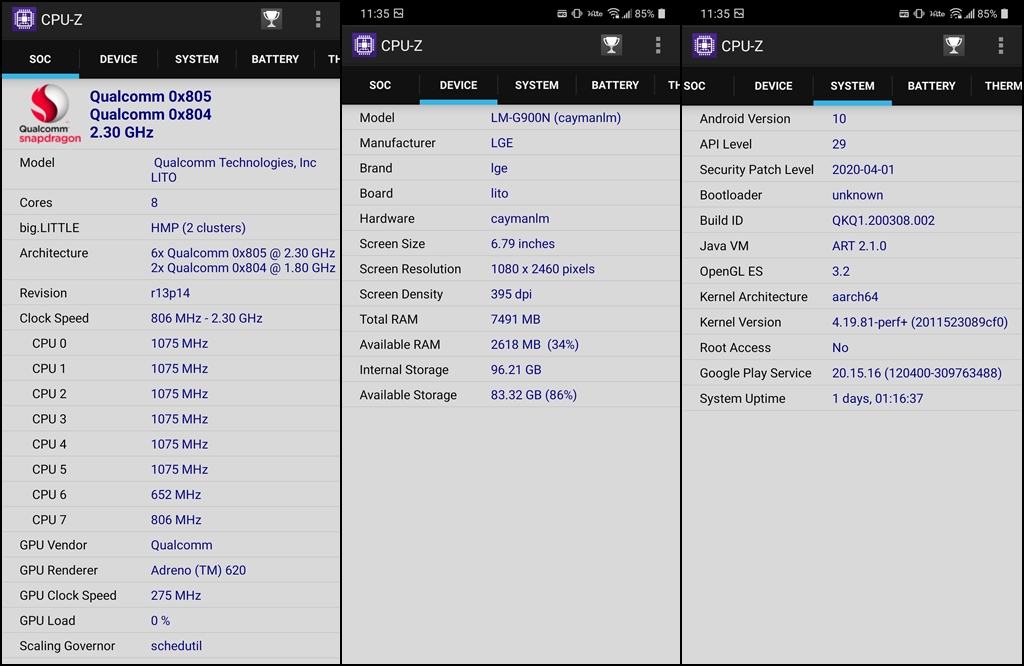Switch to the SYSTEM tab in the left panel
Screen dimensions: 1024x666
click(x=197, y=59)
